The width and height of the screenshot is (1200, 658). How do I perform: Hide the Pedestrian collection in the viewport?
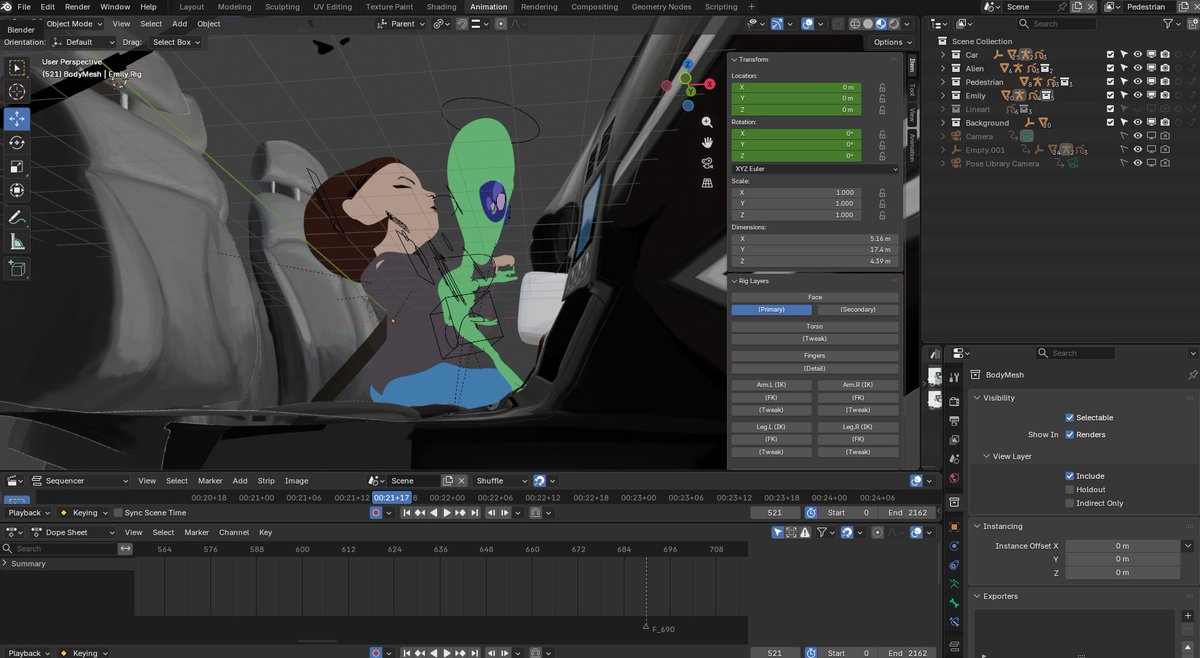[1138, 82]
